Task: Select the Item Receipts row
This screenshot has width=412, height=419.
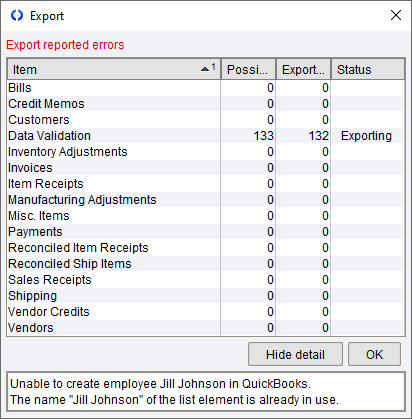Action: click(206, 184)
